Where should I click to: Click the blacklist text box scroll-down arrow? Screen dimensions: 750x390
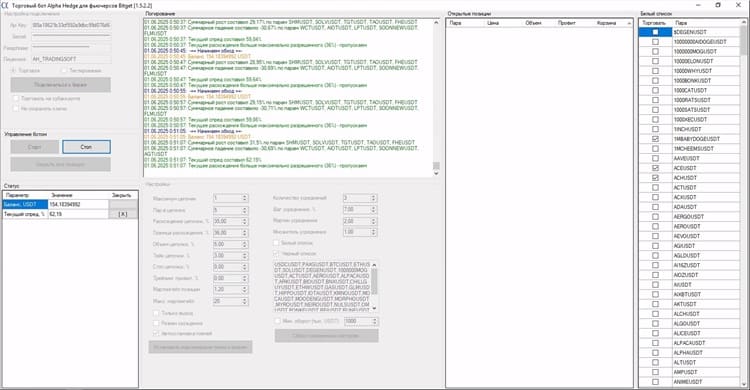(x=374, y=308)
